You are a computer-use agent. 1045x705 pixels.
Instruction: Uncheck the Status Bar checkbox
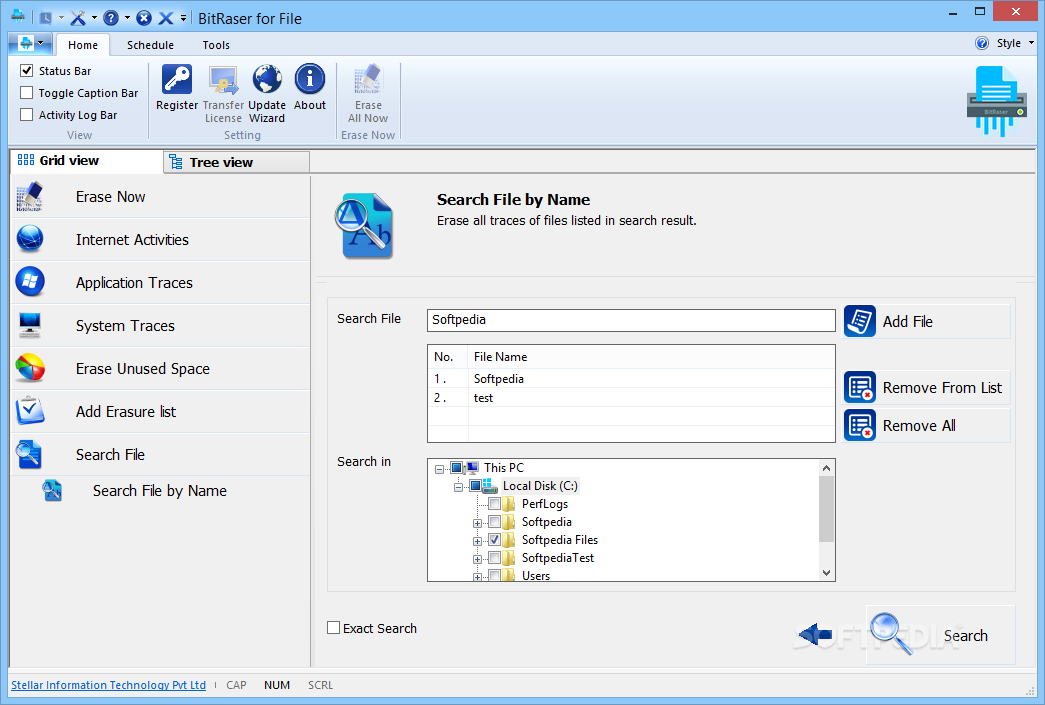pos(27,71)
